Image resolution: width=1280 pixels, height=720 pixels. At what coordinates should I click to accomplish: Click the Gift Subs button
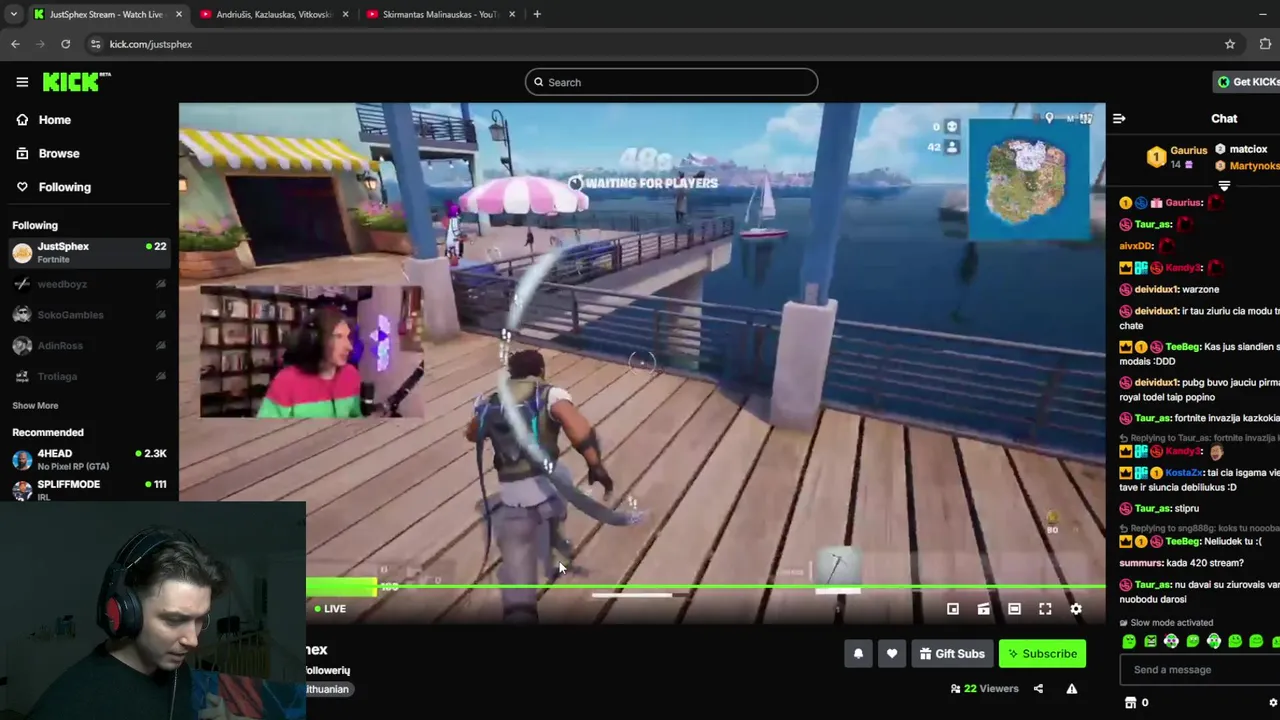pyautogui.click(x=951, y=654)
